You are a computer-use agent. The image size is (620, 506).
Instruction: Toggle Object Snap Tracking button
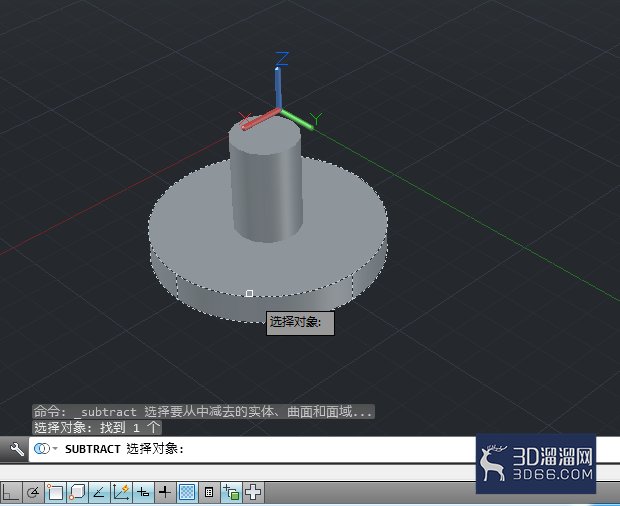(99, 492)
